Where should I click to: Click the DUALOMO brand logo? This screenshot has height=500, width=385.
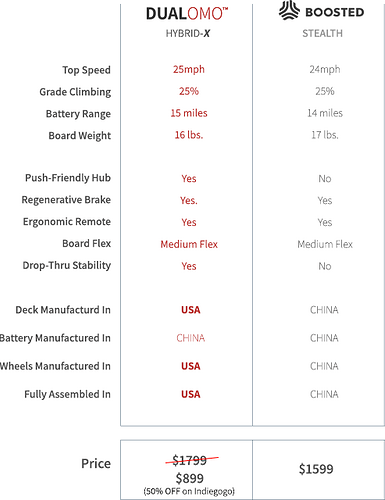pyautogui.click(x=187, y=14)
